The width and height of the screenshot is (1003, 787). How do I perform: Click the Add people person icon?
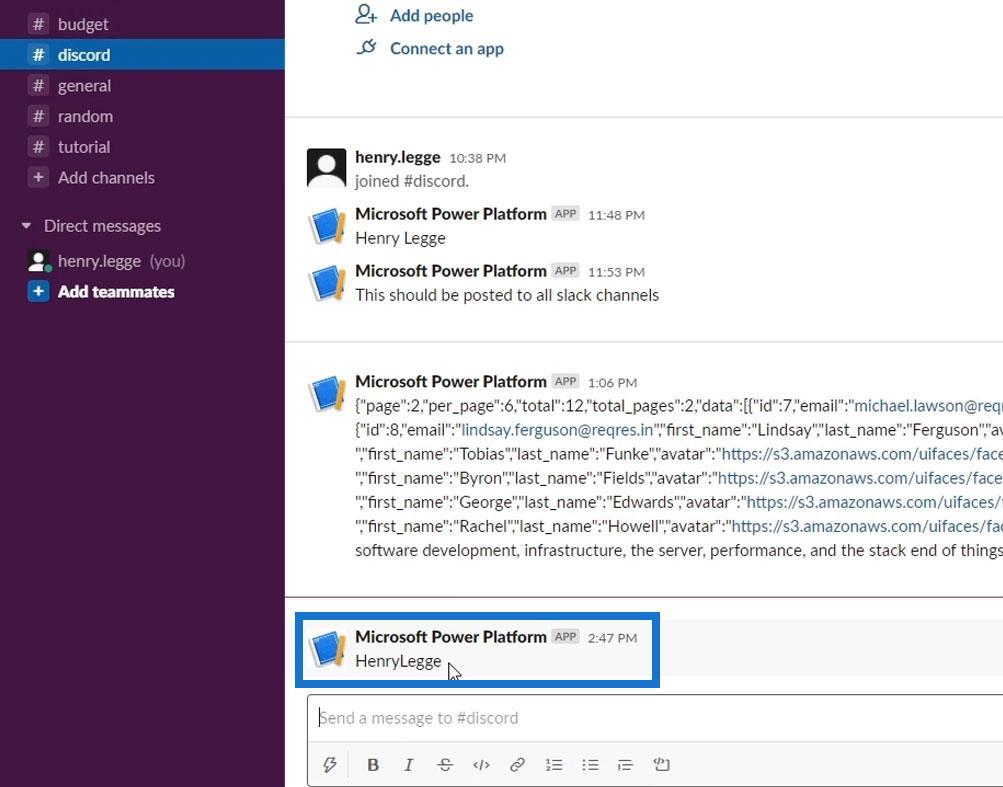tap(366, 14)
